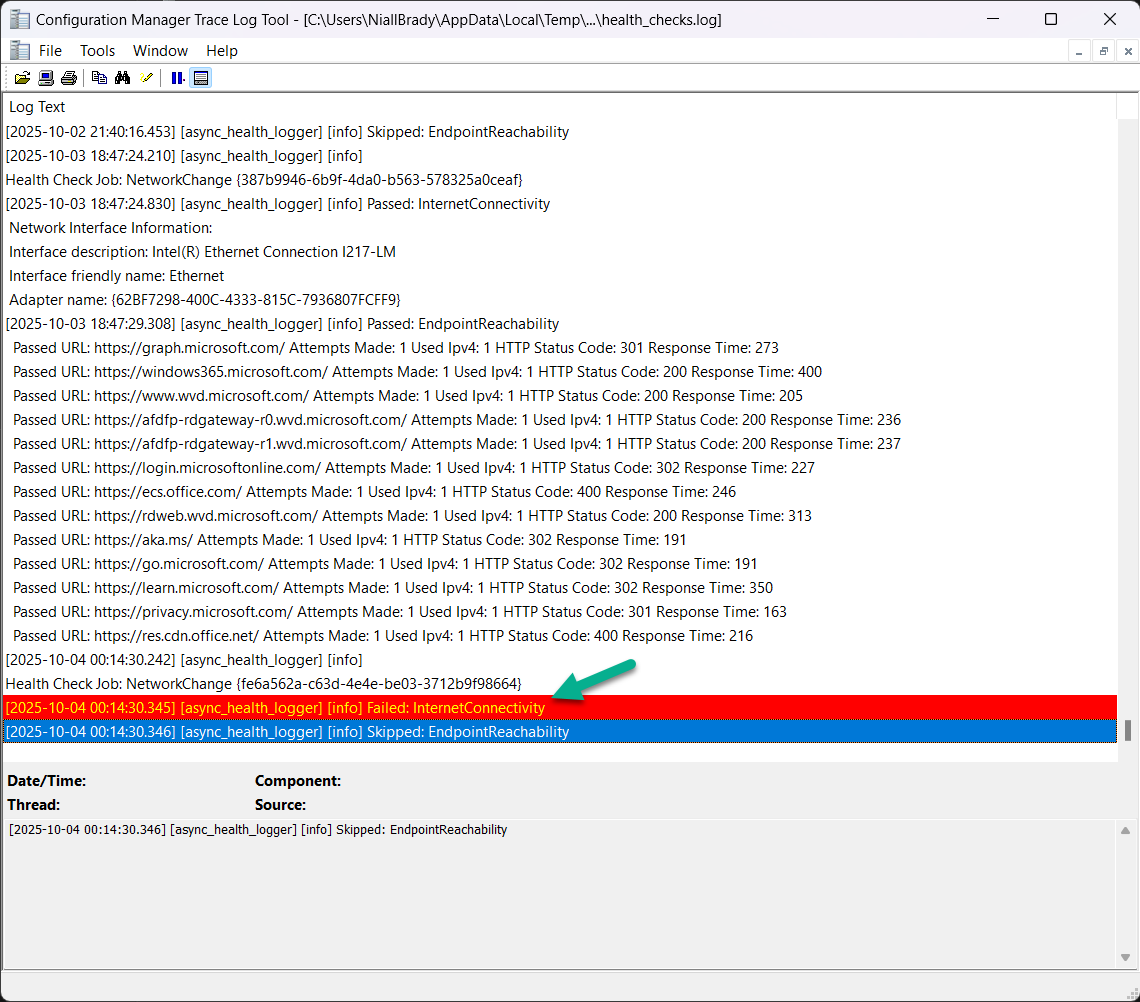This screenshot has height=1002, width=1140.
Task: Click the Log Text column header
Action: pyautogui.click(x=37, y=107)
